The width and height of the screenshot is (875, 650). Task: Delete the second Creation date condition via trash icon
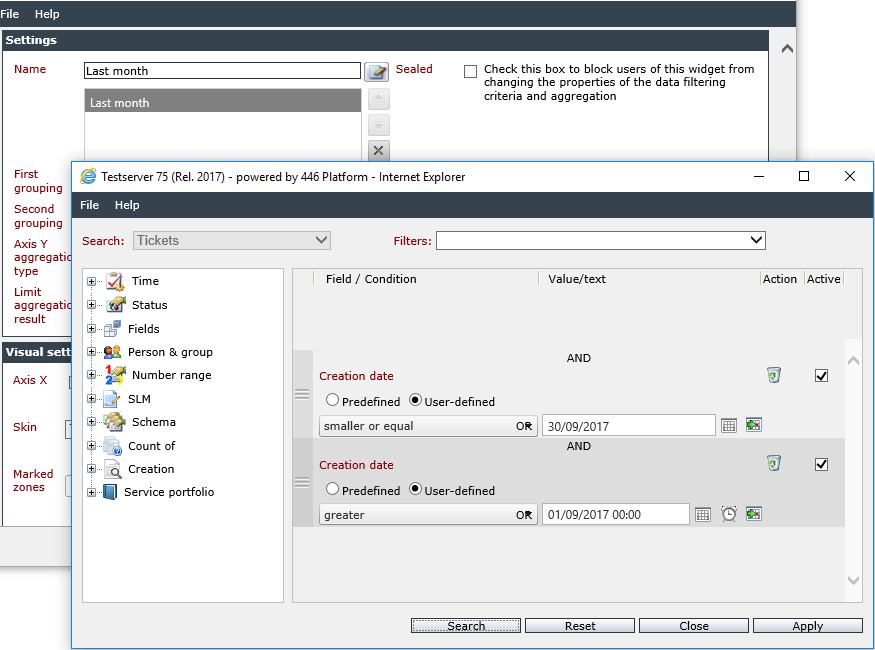pos(773,463)
